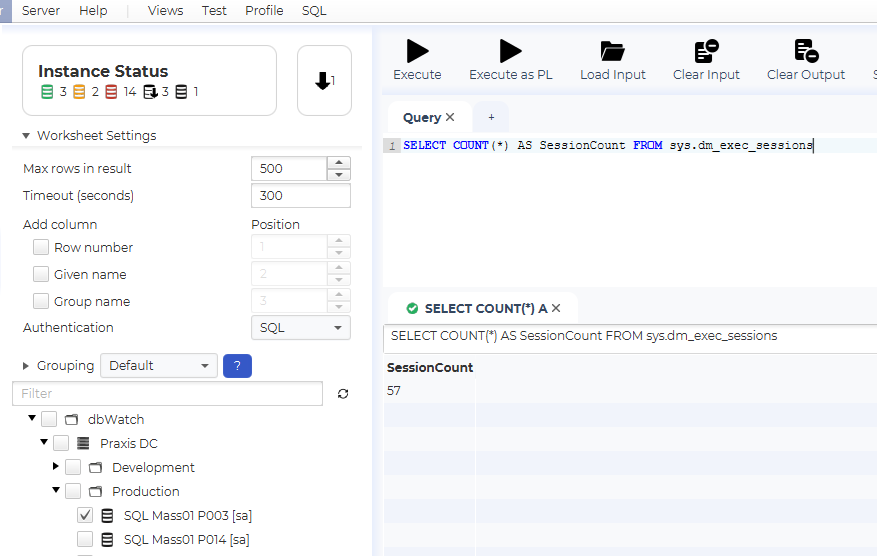Image resolution: width=877 pixels, height=556 pixels.
Task: Run query with Execute as PL
Action: 510,52
